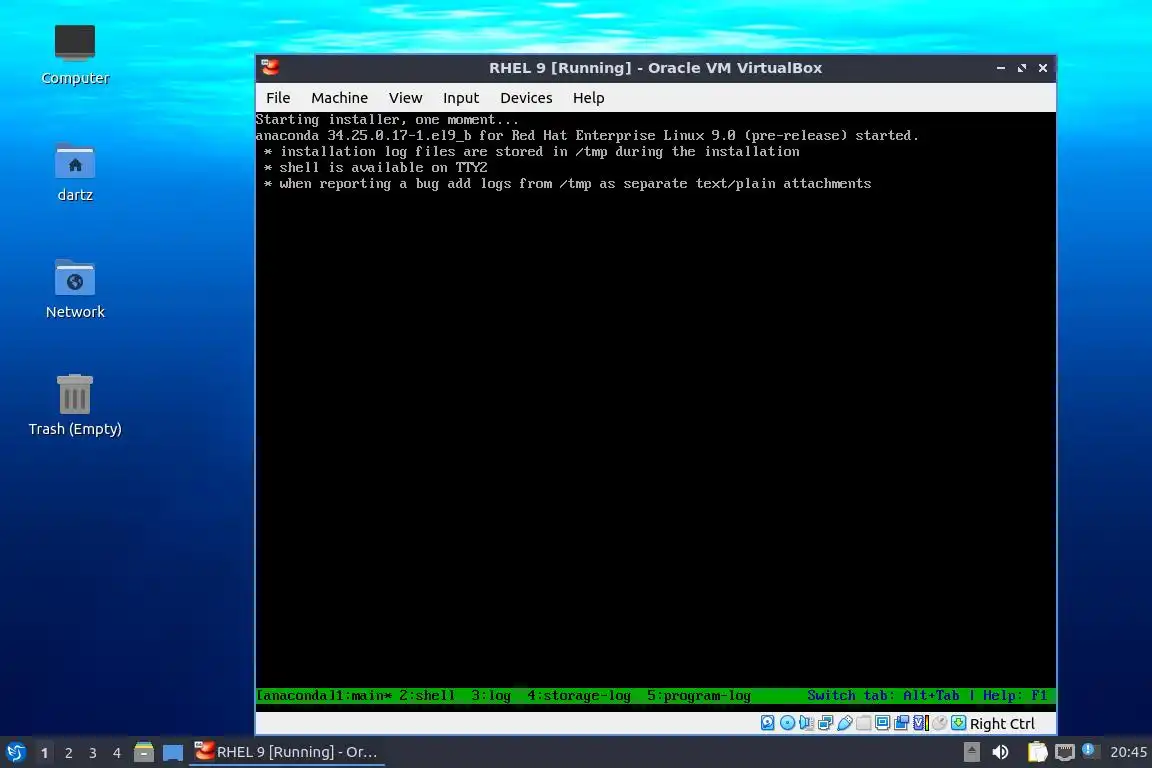
Task: Switch to workspace 4 in pager
Action: pos(117,753)
